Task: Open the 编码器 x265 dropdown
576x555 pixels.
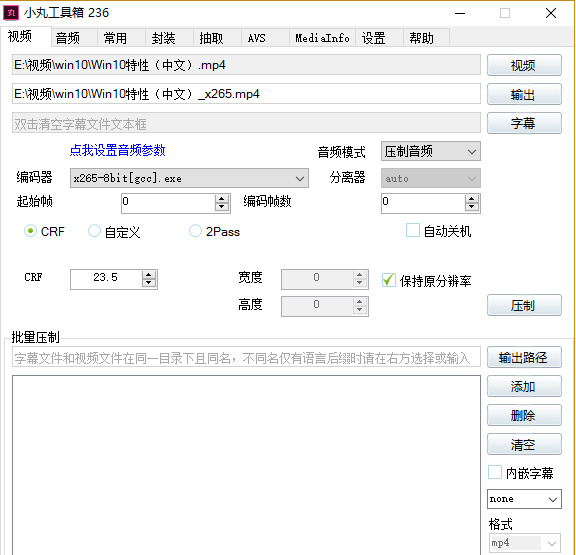Action: (189, 179)
